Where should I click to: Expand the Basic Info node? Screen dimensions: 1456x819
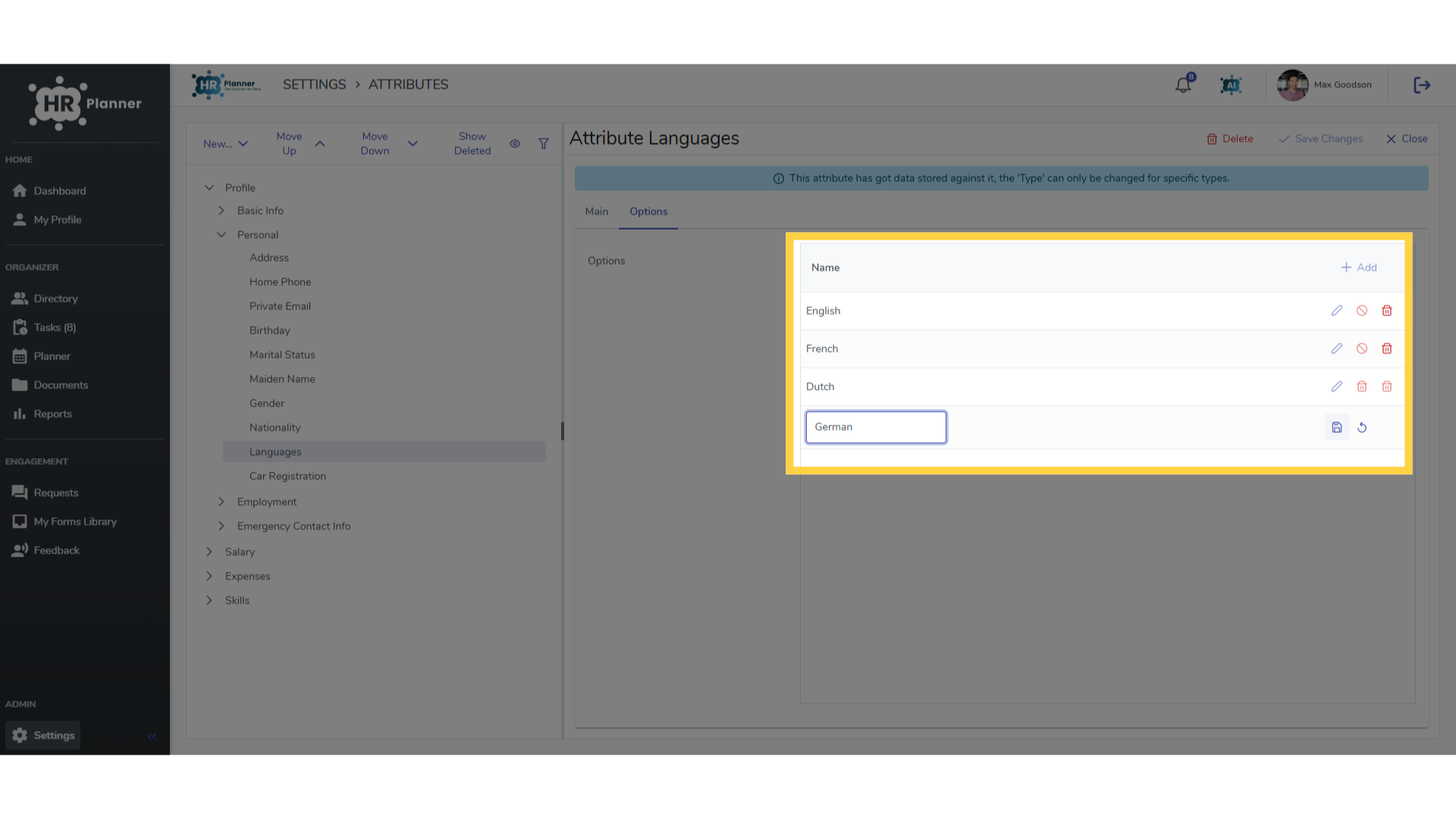221,211
